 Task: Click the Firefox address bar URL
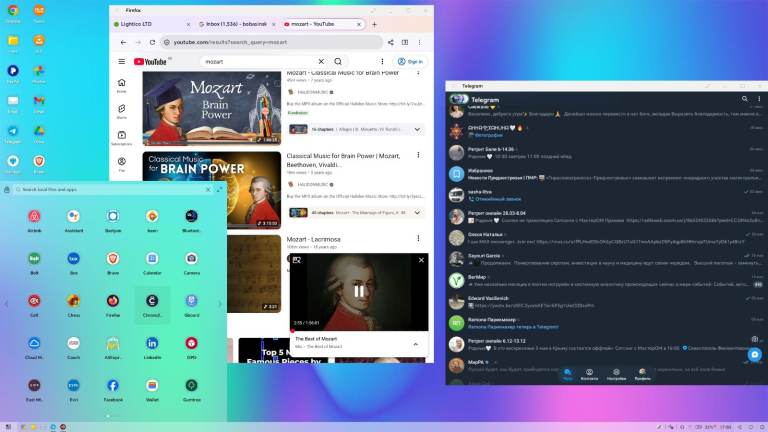271,43
